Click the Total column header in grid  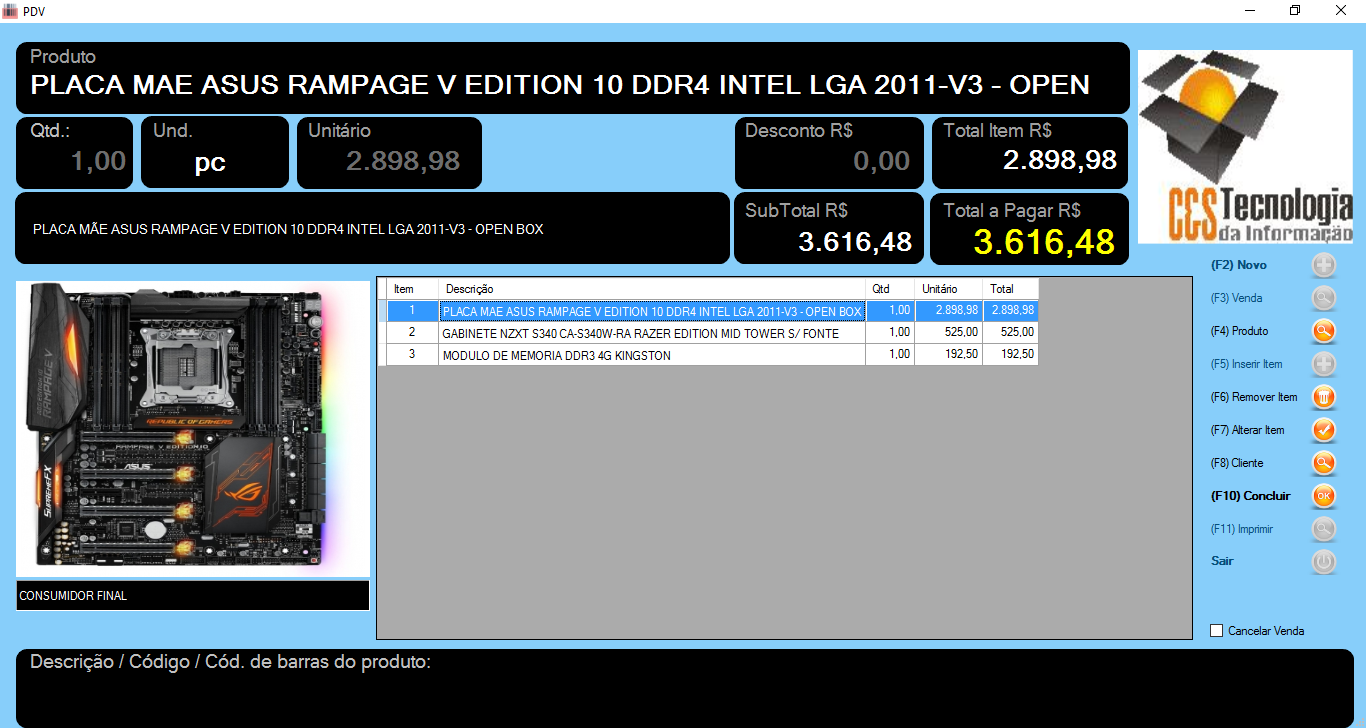tap(1011, 289)
